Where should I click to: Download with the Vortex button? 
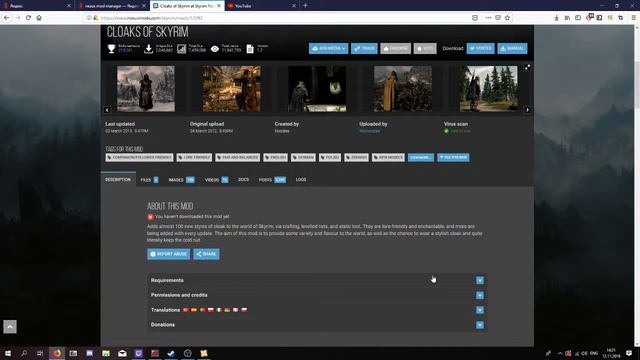(480, 49)
